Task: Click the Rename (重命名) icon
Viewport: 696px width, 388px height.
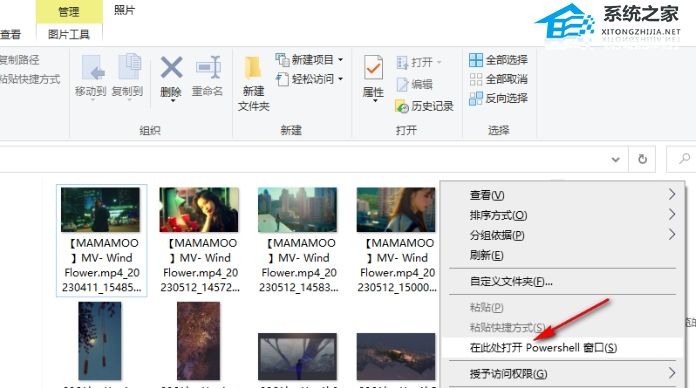Action: (x=208, y=67)
